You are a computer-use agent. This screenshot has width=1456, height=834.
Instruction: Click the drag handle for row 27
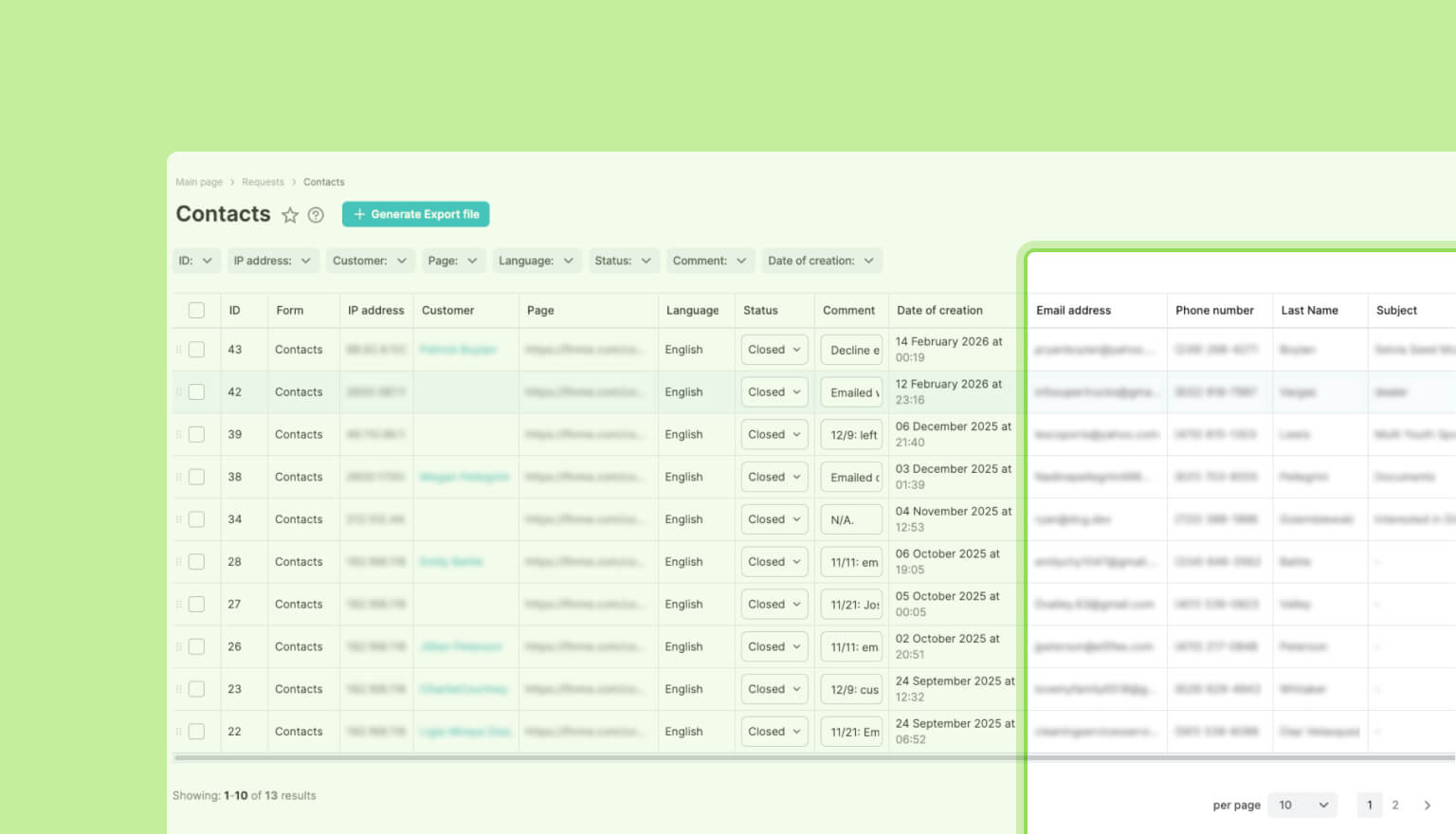pos(178,605)
